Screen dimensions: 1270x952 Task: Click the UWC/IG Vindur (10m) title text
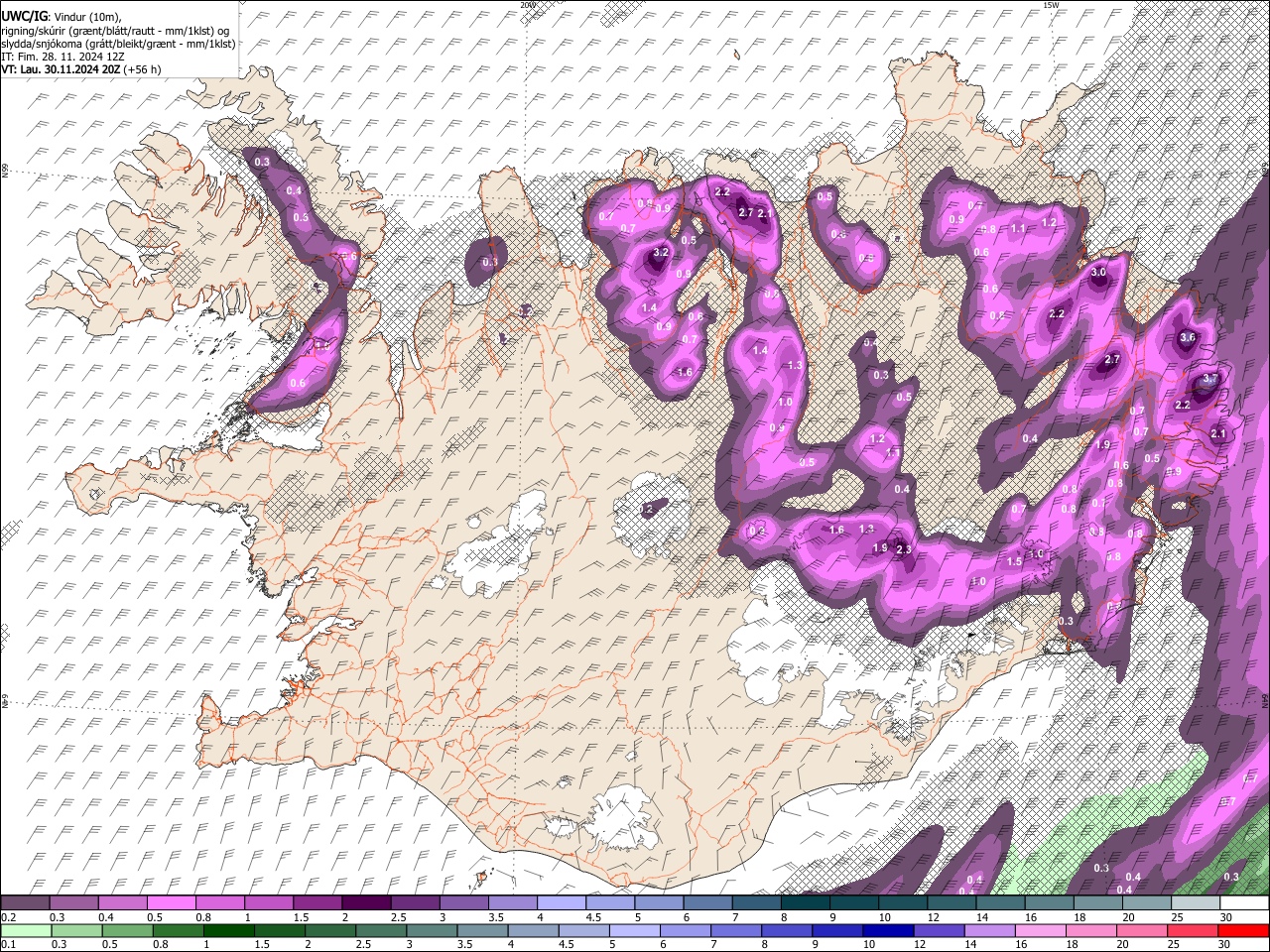[x=62, y=16]
